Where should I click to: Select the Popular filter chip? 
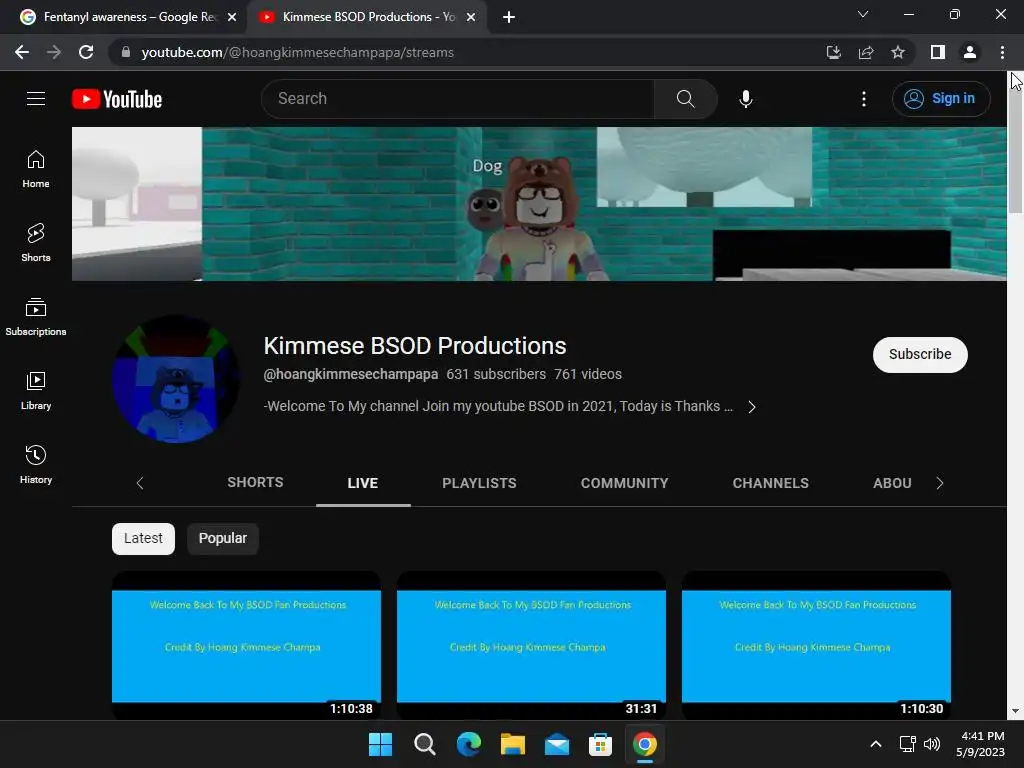point(223,538)
